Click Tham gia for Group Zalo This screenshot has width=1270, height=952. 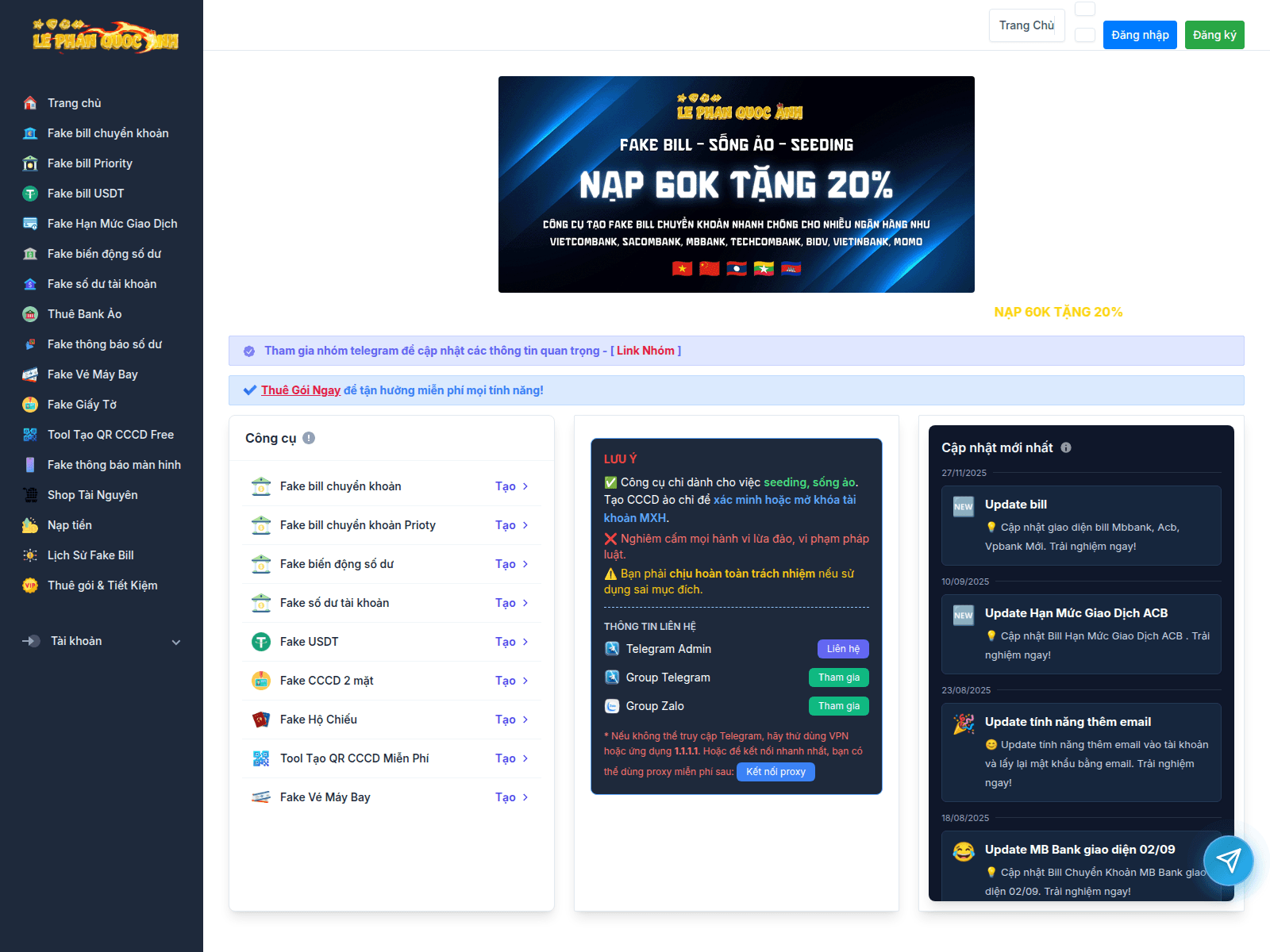(839, 706)
